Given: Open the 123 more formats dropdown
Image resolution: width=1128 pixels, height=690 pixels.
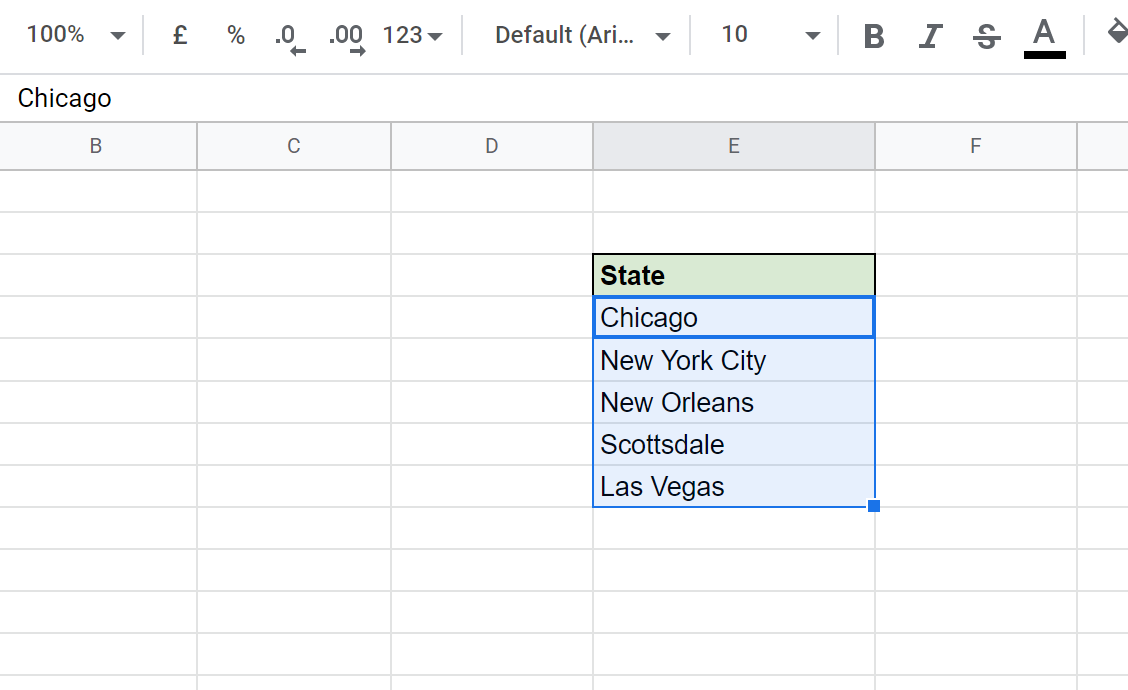Looking at the screenshot, I should [x=412, y=35].
